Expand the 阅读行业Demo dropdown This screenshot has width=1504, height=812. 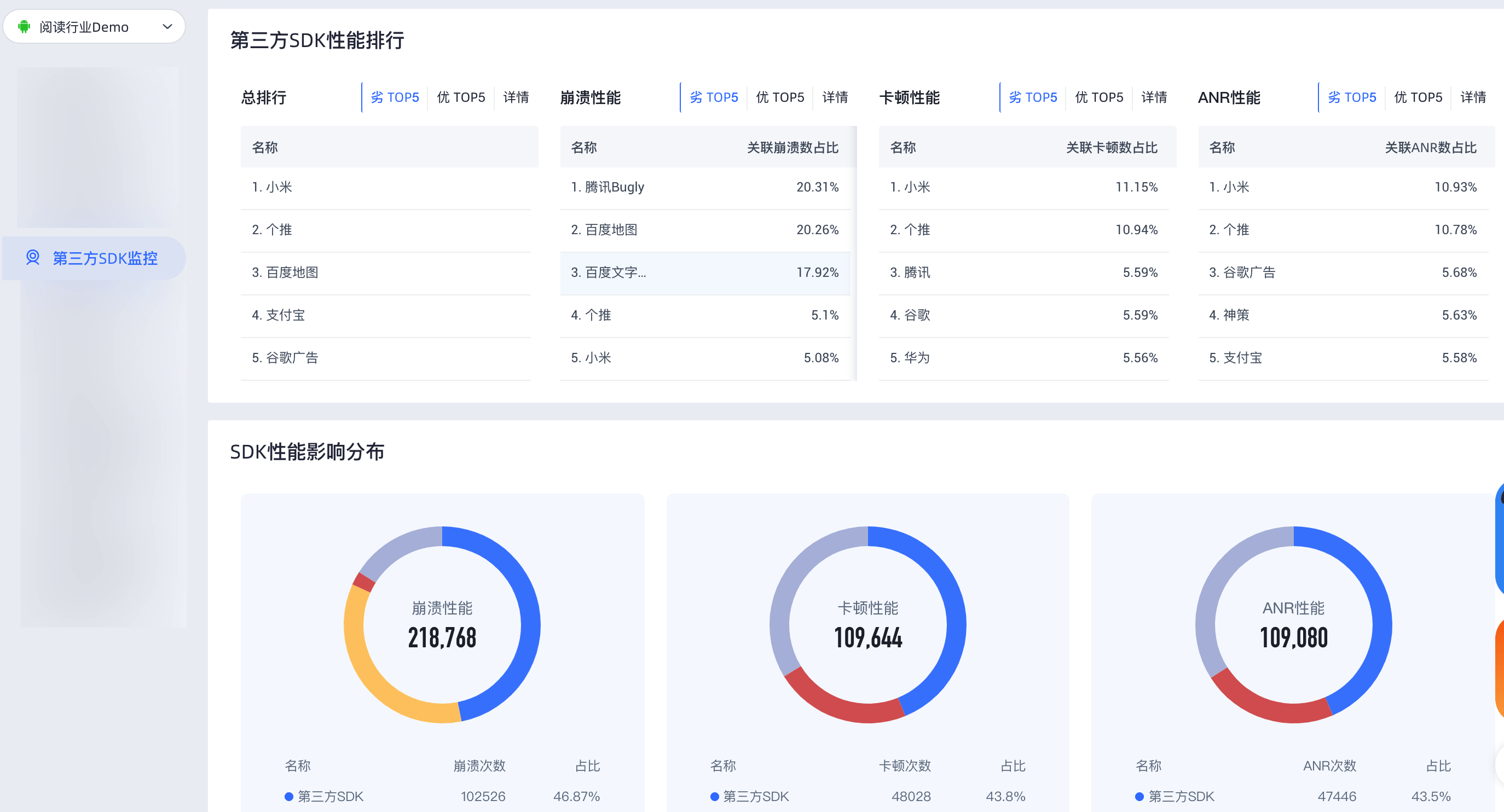[x=167, y=26]
